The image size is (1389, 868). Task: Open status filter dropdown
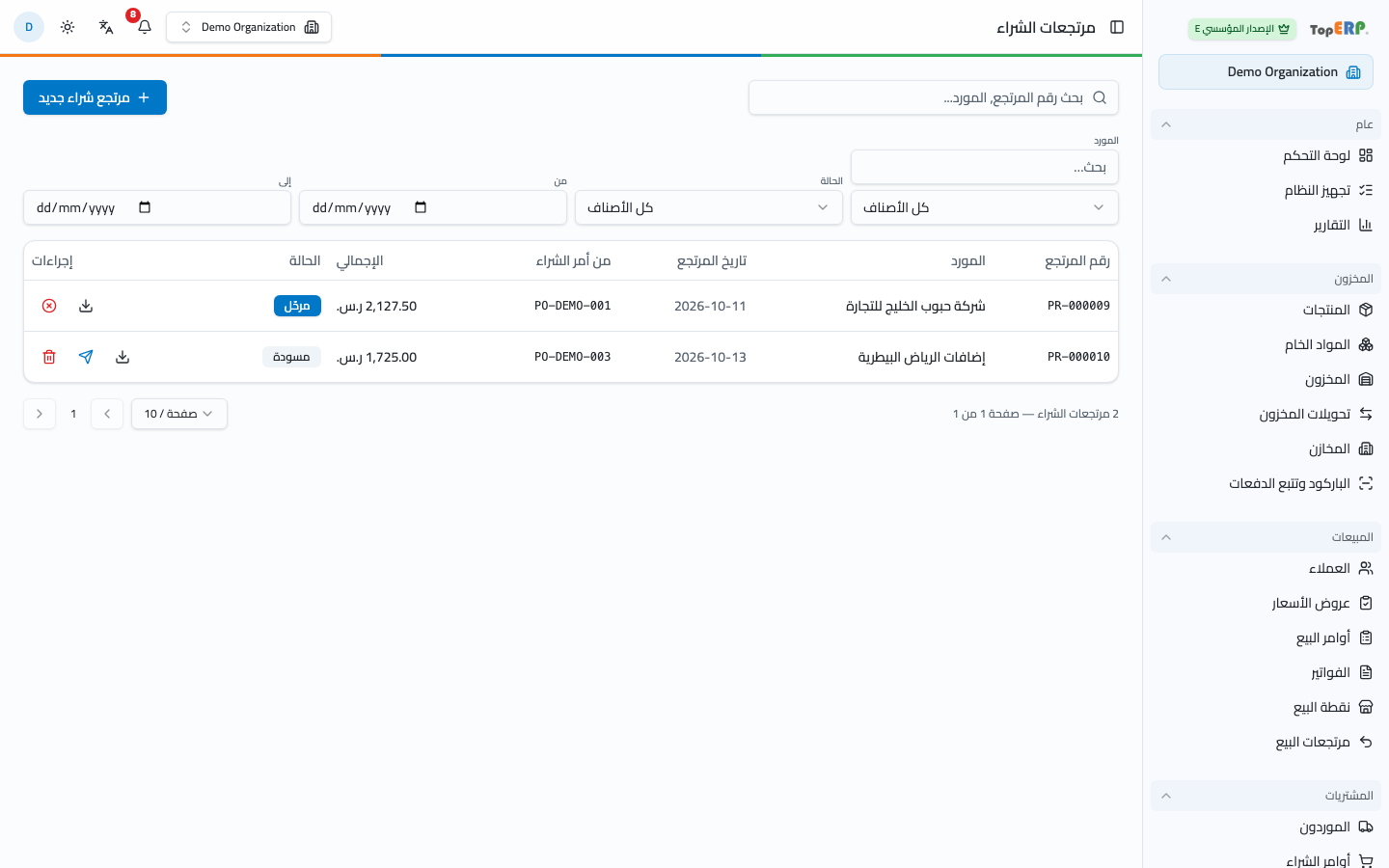(709, 207)
